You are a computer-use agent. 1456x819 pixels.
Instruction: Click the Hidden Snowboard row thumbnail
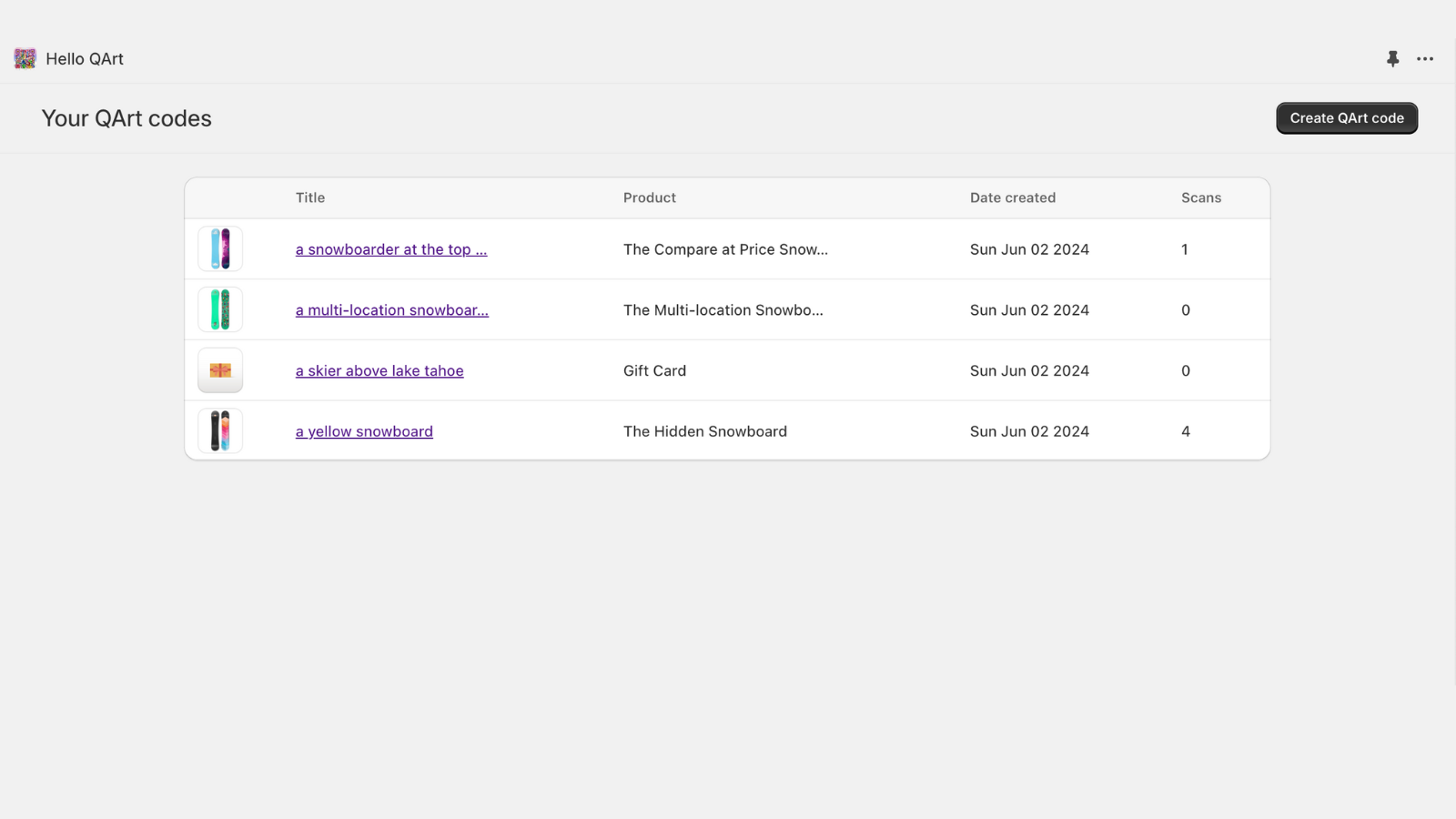coord(220,431)
